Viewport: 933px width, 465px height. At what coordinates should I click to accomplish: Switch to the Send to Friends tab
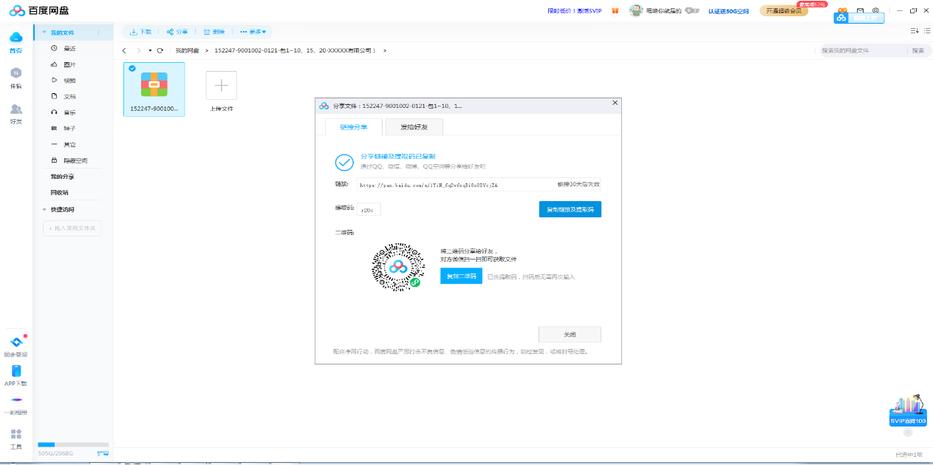414,127
